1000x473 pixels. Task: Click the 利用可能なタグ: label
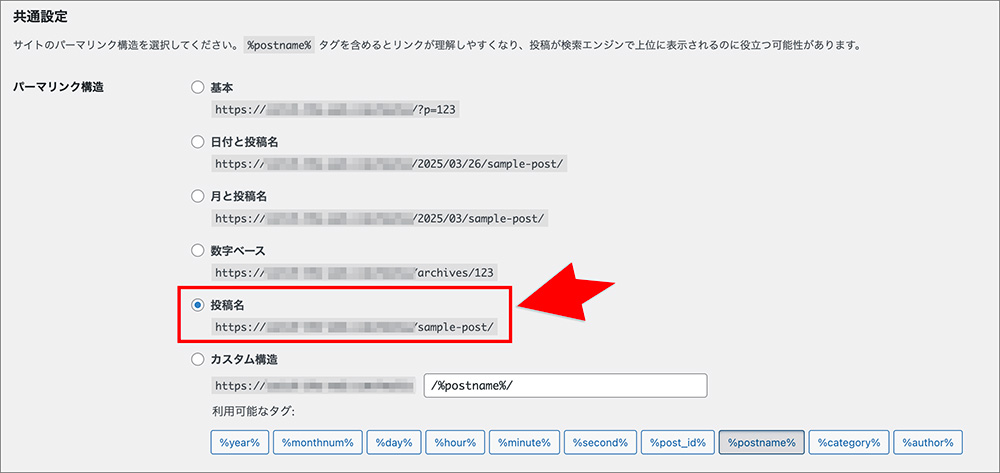253,412
